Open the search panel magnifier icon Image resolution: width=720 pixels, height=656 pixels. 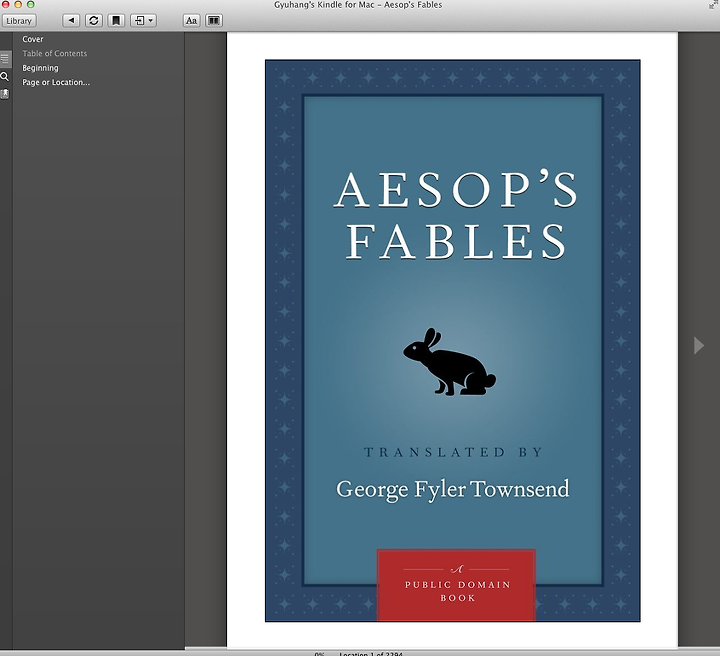click(5, 77)
